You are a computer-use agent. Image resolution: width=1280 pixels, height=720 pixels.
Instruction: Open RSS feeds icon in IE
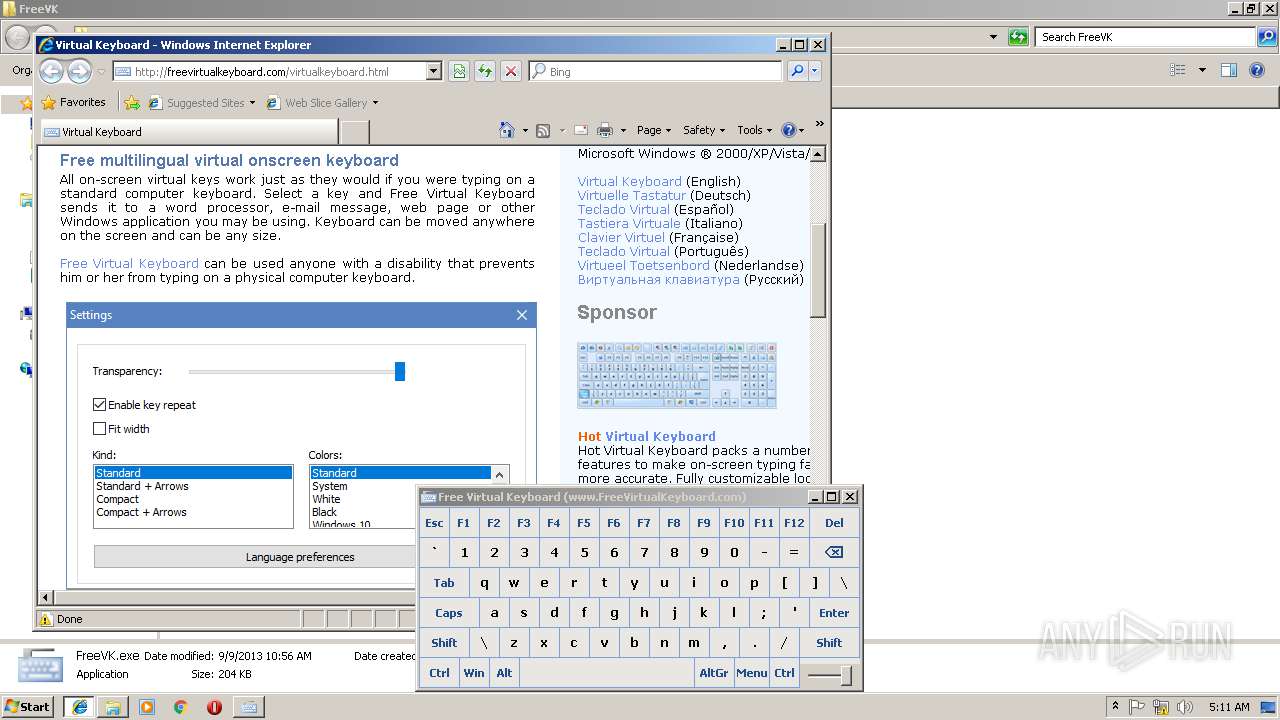tap(543, 130)
